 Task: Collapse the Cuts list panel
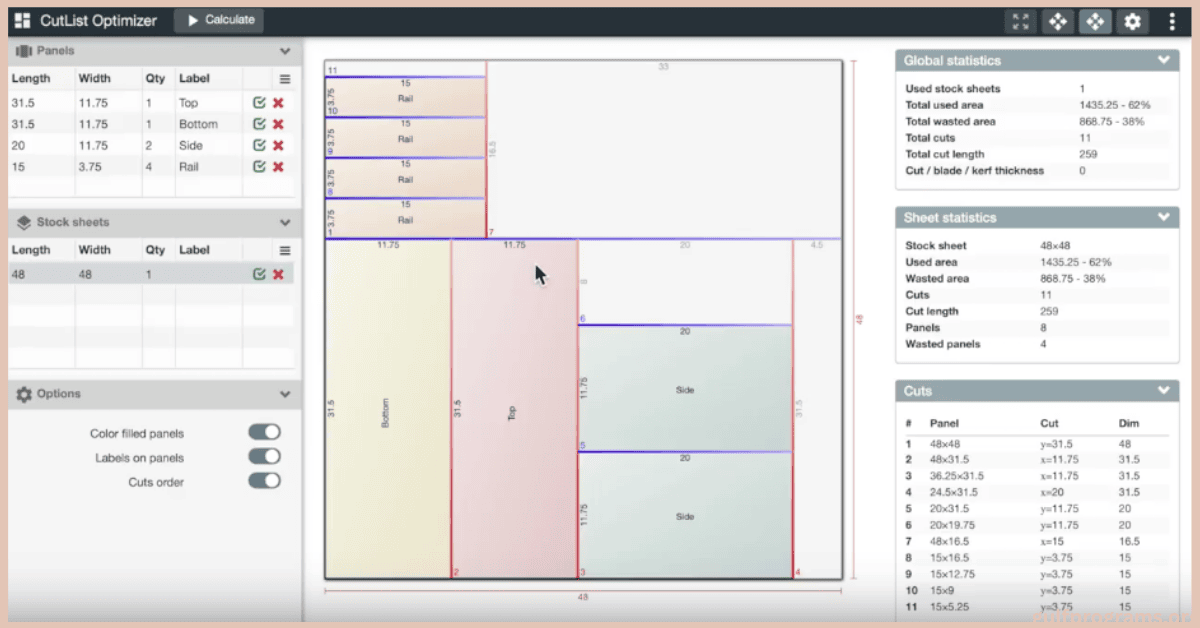[1163, 391]
